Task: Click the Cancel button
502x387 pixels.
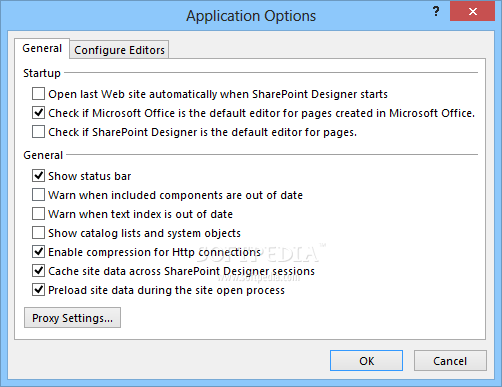Action: (450, 361)
